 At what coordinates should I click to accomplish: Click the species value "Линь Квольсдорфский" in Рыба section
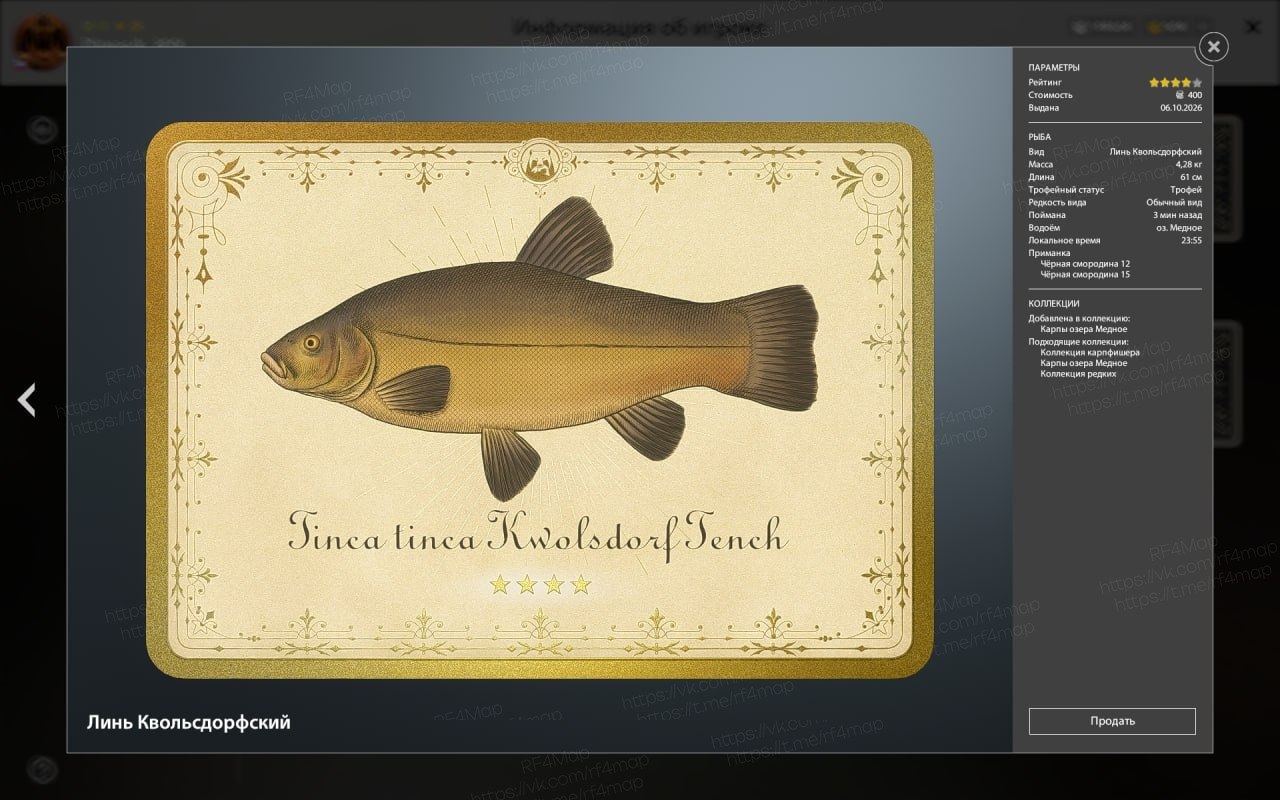[x=1156, y=152]
